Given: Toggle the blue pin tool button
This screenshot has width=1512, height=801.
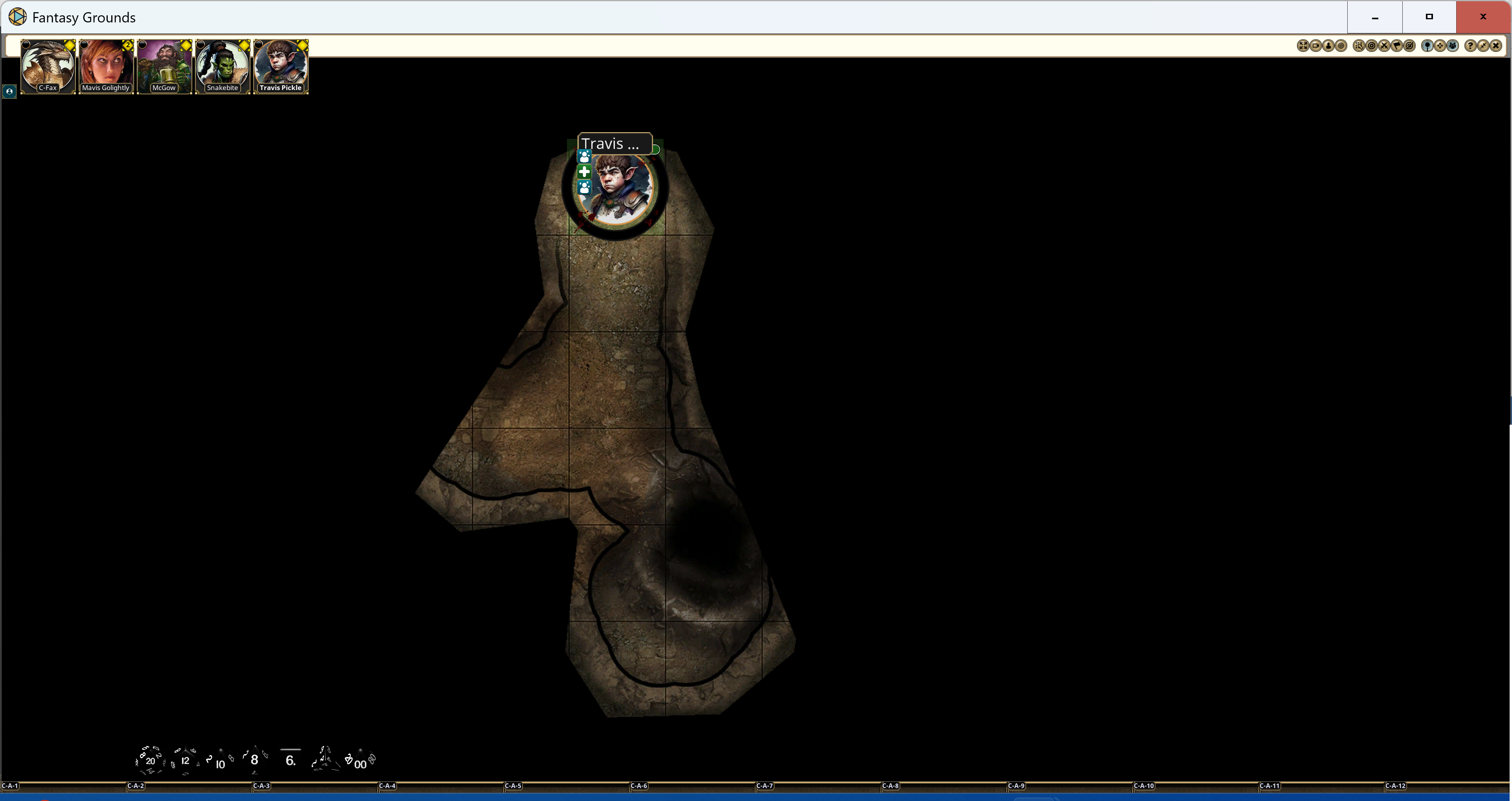Looking at the screenshot, I should click(x=1427, y=46).
